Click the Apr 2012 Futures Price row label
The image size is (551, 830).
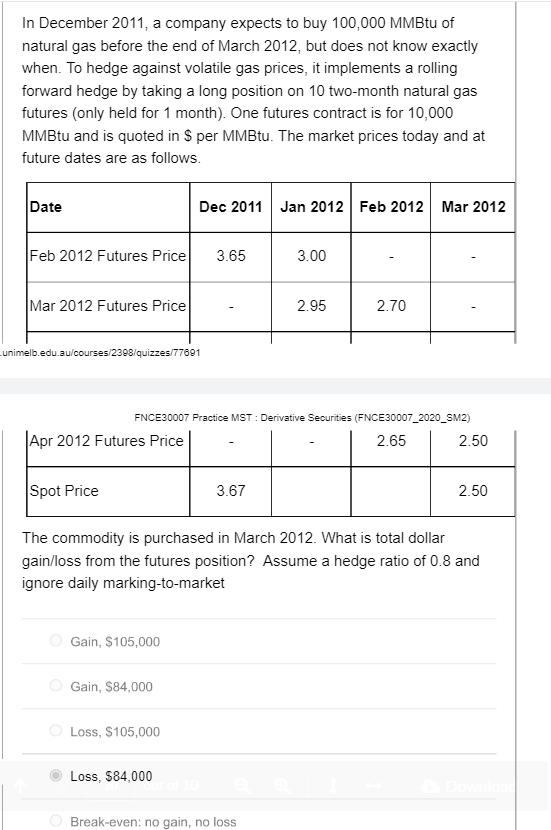coord(106,441)
